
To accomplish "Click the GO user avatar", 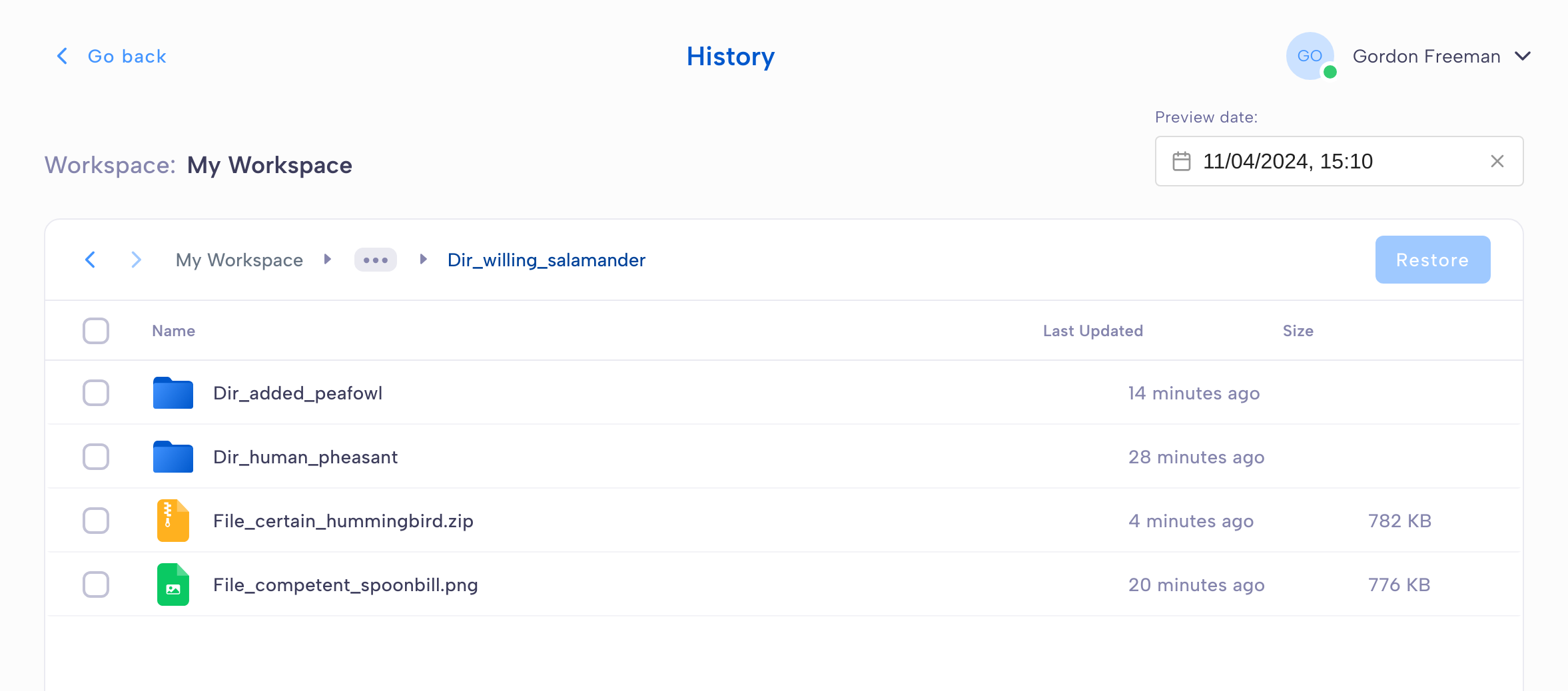I will (1310, 56).
